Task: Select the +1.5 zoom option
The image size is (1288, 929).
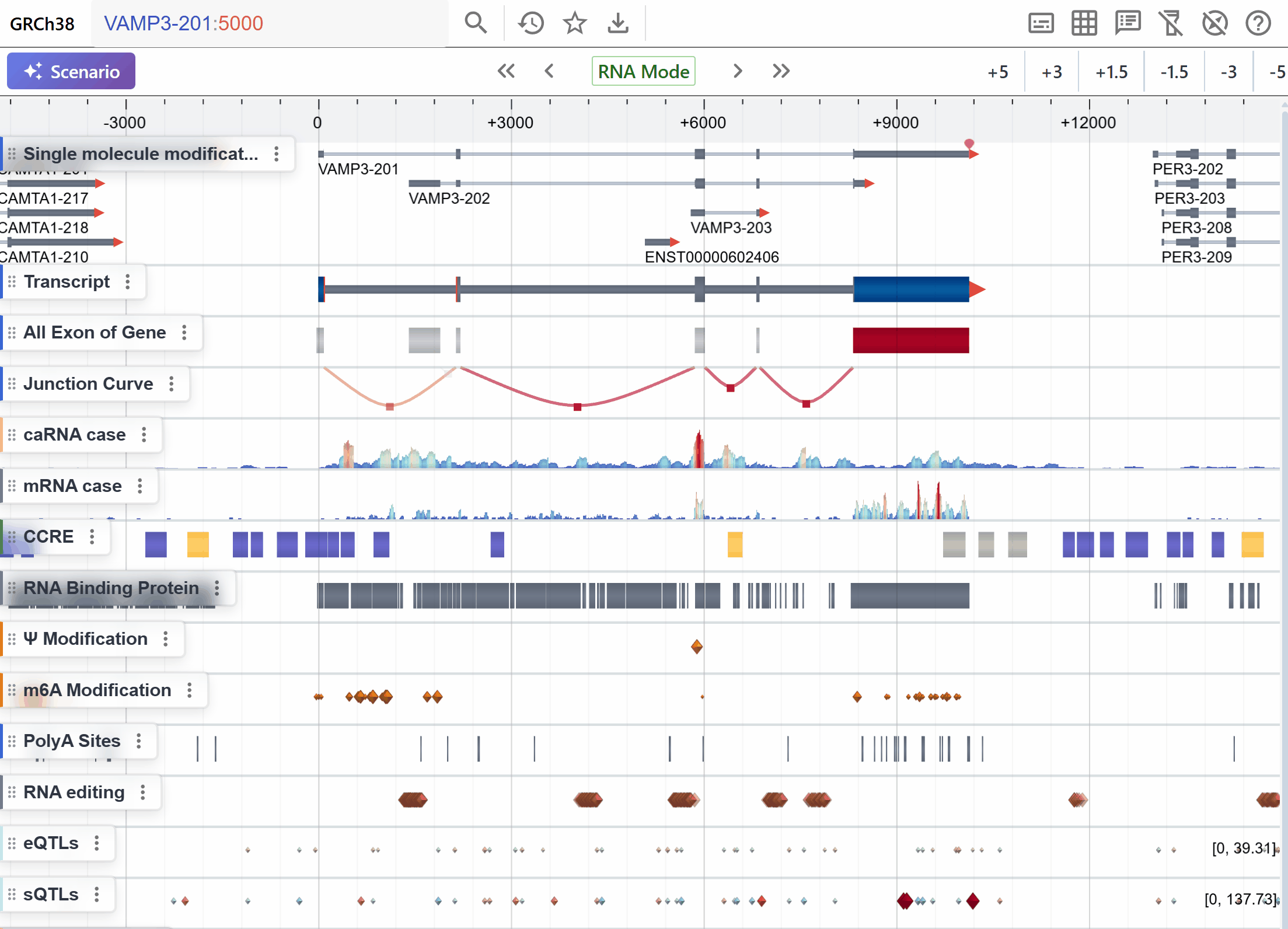Action: [x=1111, y=72]
